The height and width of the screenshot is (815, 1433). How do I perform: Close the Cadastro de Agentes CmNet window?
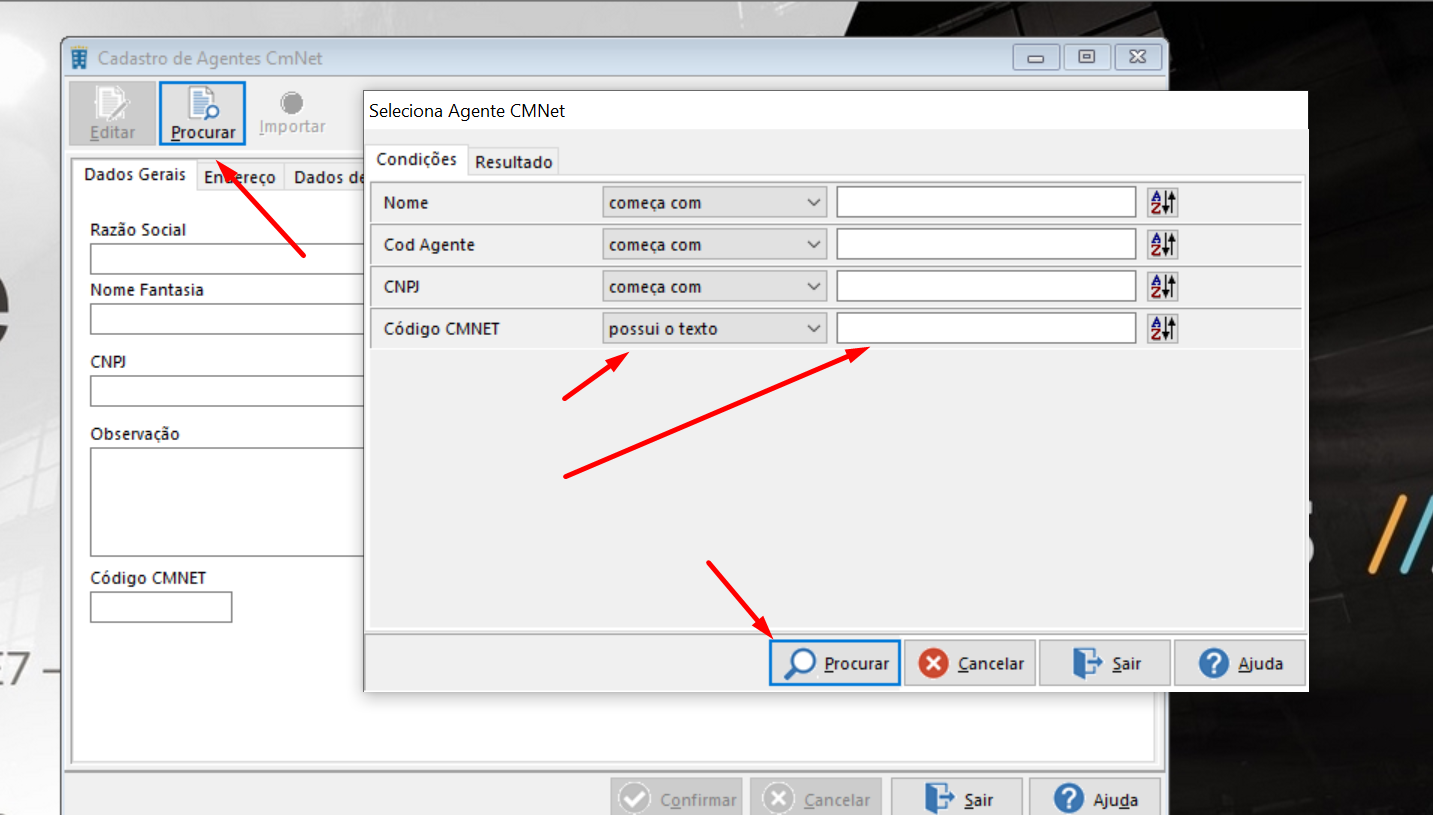1138,58
